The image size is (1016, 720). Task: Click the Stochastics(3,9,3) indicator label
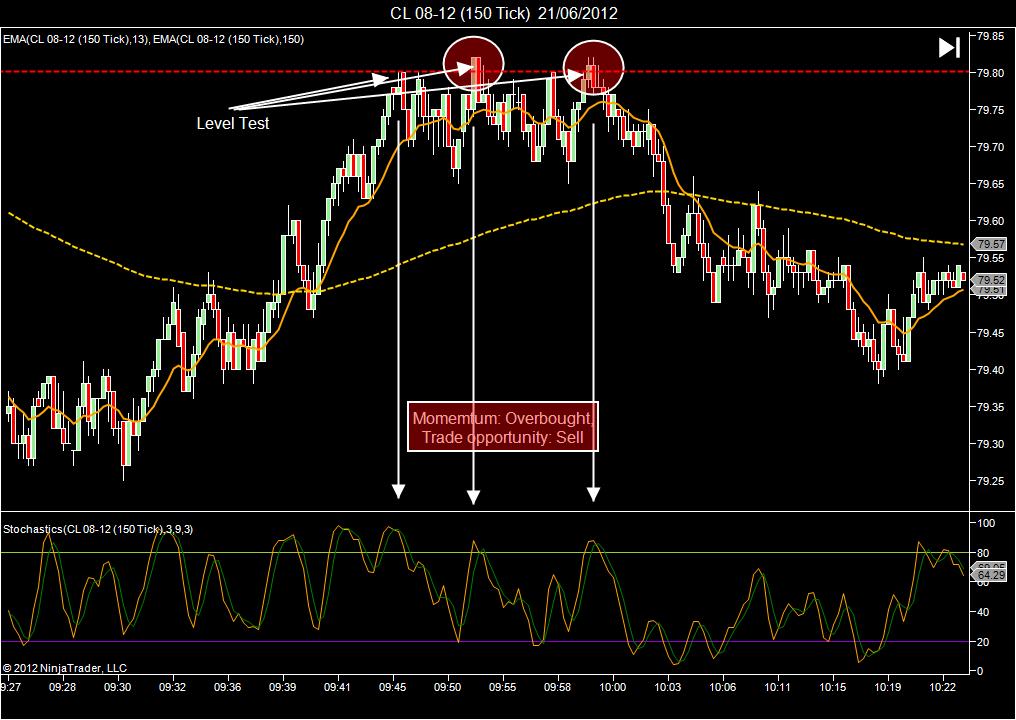[x=98, y=529]
